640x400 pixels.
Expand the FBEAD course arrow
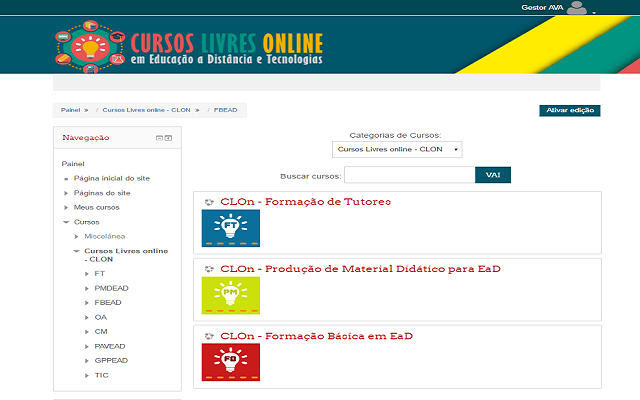click(87, 303)
